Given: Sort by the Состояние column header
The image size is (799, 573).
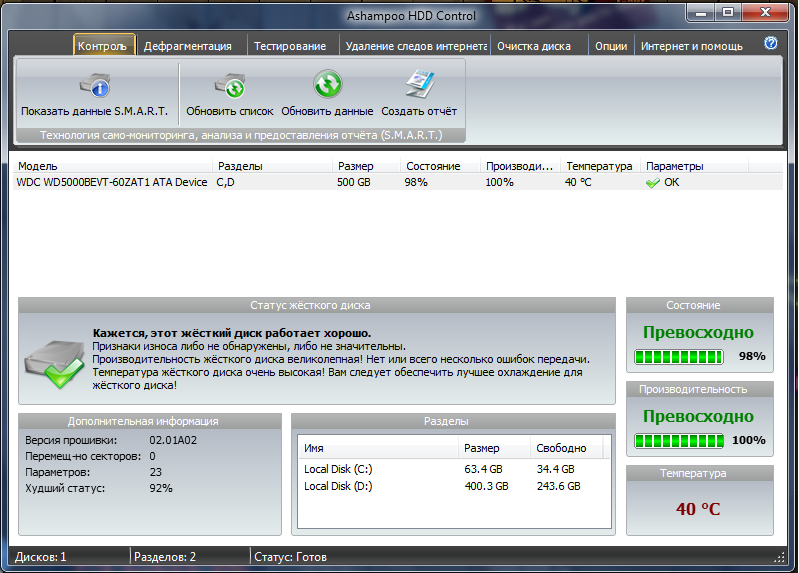Looking at the screenshot, I should (440, 166).
